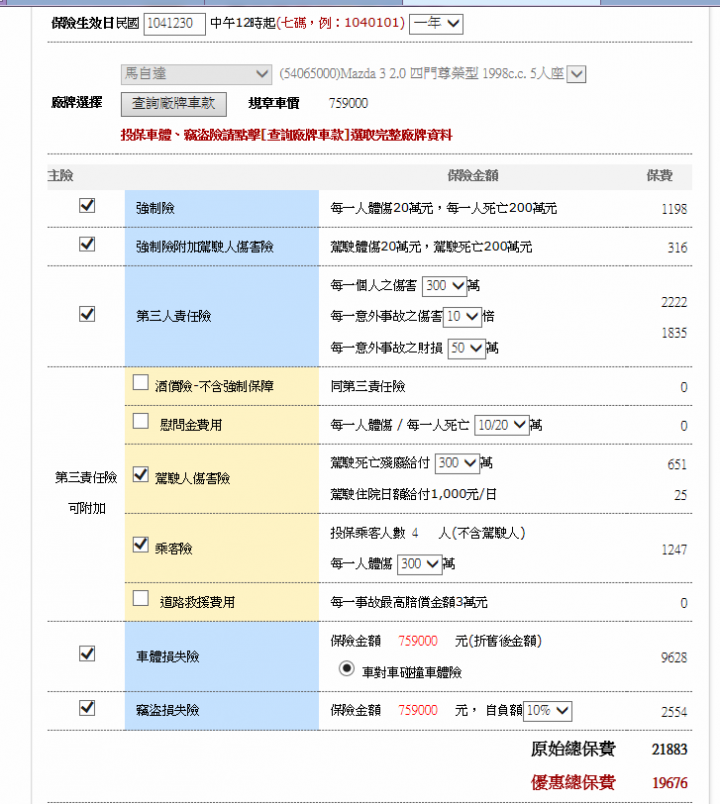Open 自負額 10% dropdown
The height and width of the screenshot is (804, 720).
[x=547, y=711]
